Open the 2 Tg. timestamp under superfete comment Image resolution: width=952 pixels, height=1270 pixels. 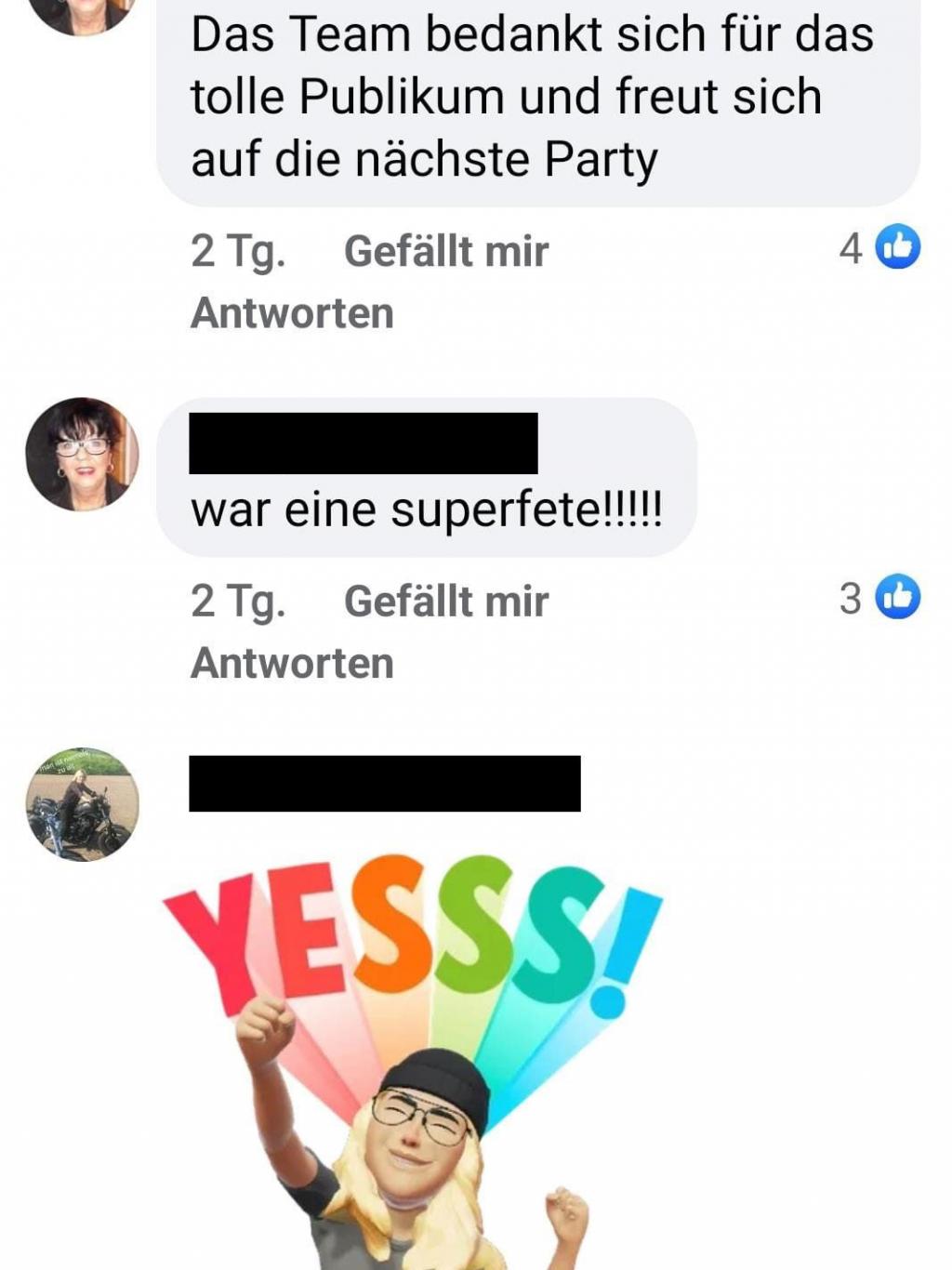tap(239, 602)
